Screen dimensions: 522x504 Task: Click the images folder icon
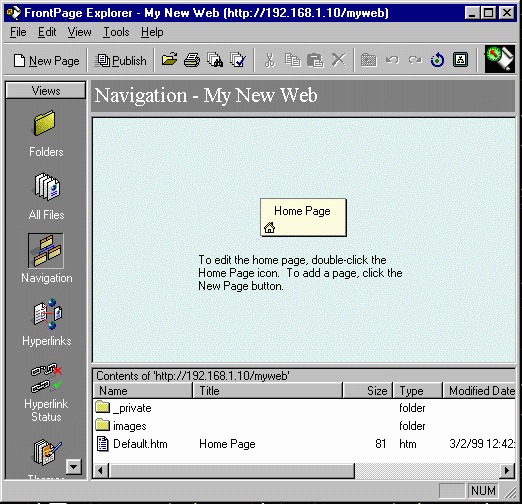click(x=102, y=425)
